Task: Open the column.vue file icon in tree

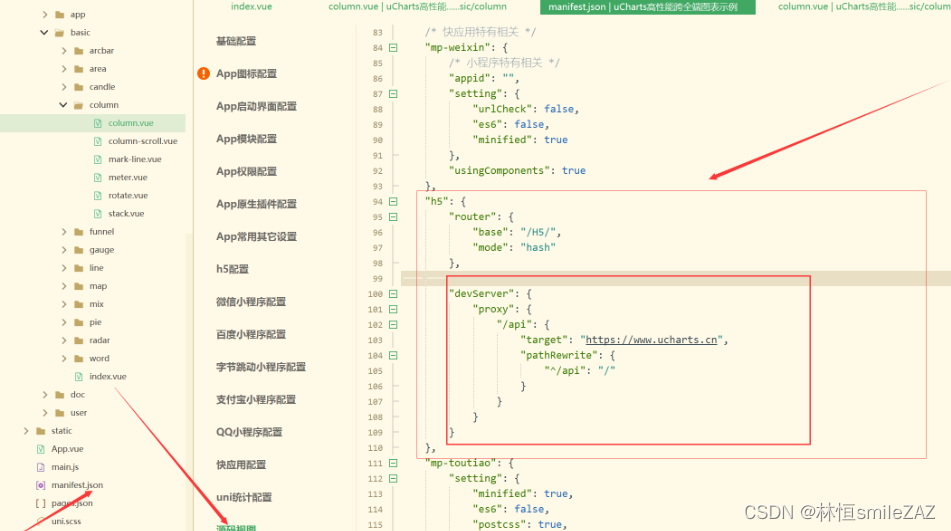Action: 98,123
